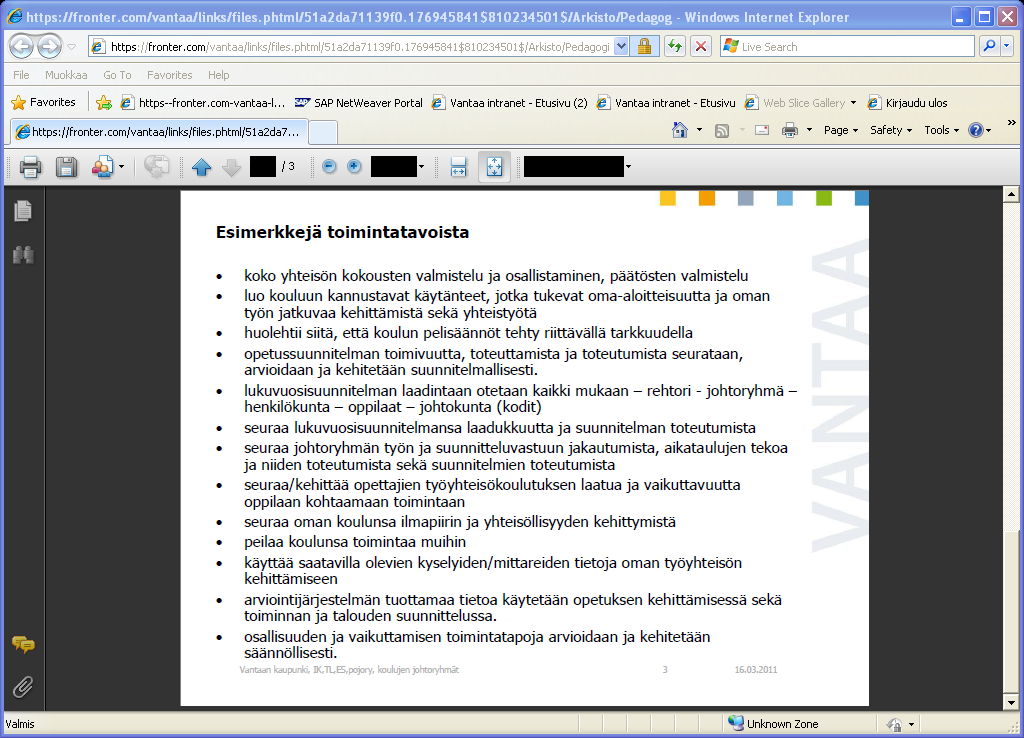This screenshot has height=738, width=1024.
Task: Open the comments panel
Action: pos(23,645)
